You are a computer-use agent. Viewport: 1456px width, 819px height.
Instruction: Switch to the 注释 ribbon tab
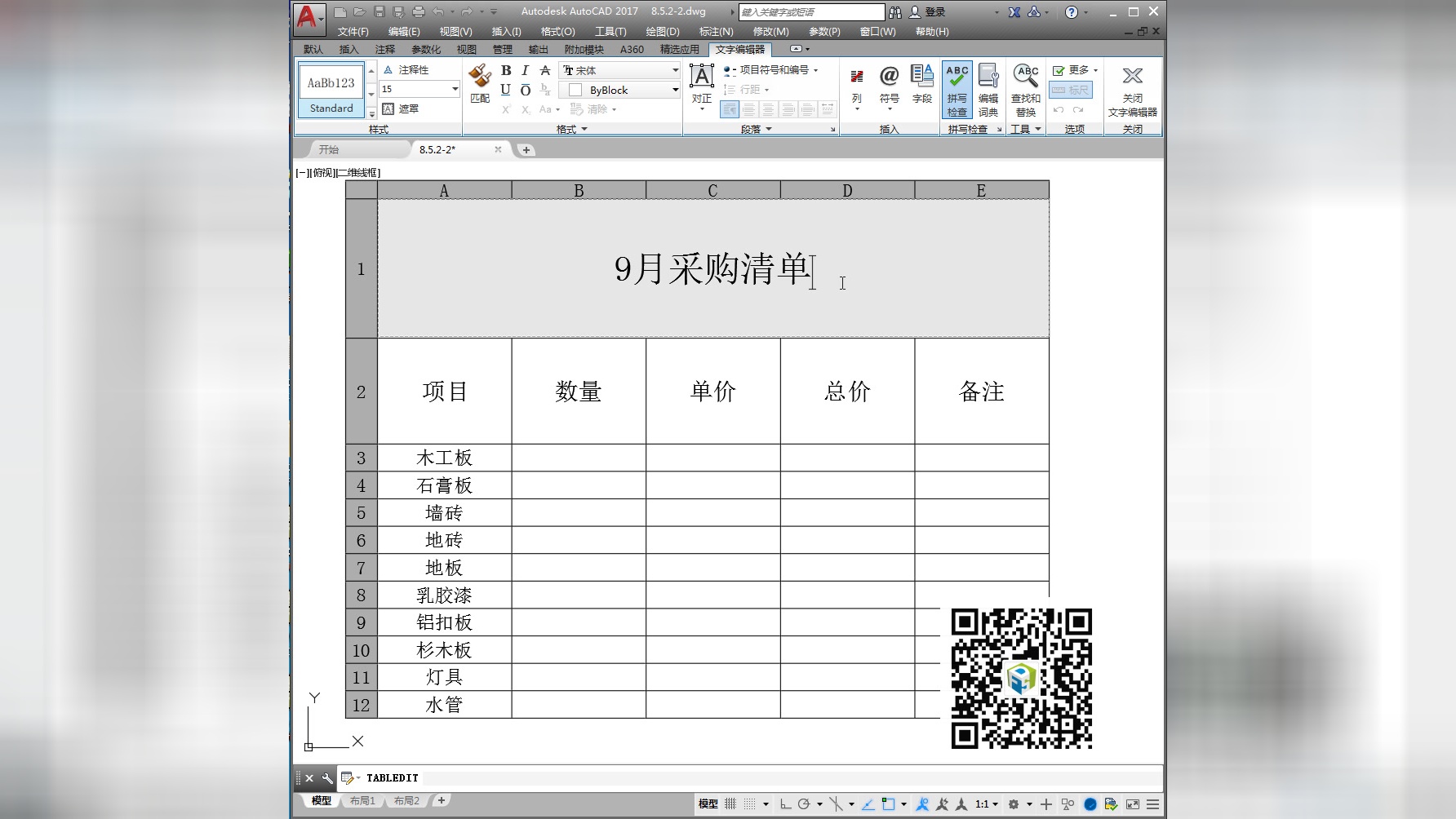point(385,50)
